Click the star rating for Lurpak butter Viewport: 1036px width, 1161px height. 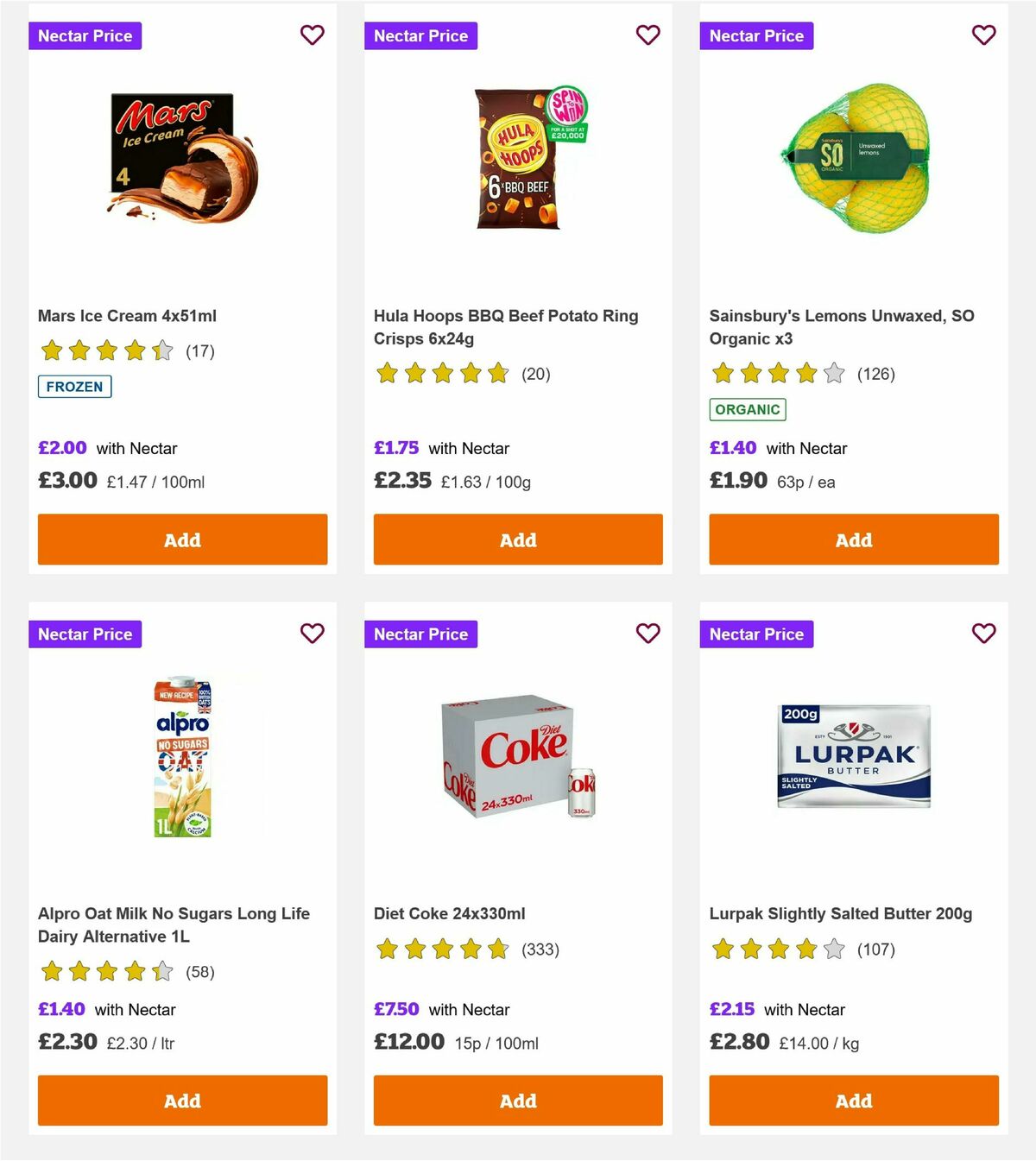click(775, 949)
